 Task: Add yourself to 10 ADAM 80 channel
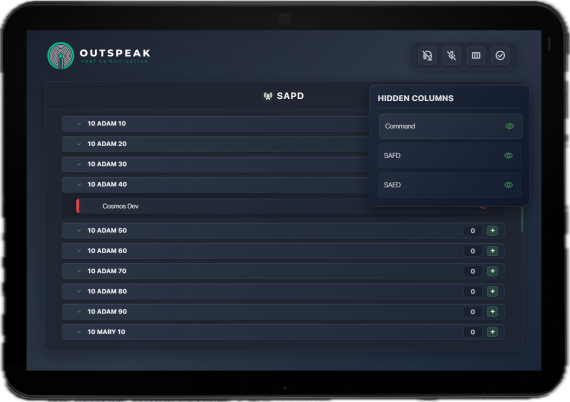[x=493, y=292]
